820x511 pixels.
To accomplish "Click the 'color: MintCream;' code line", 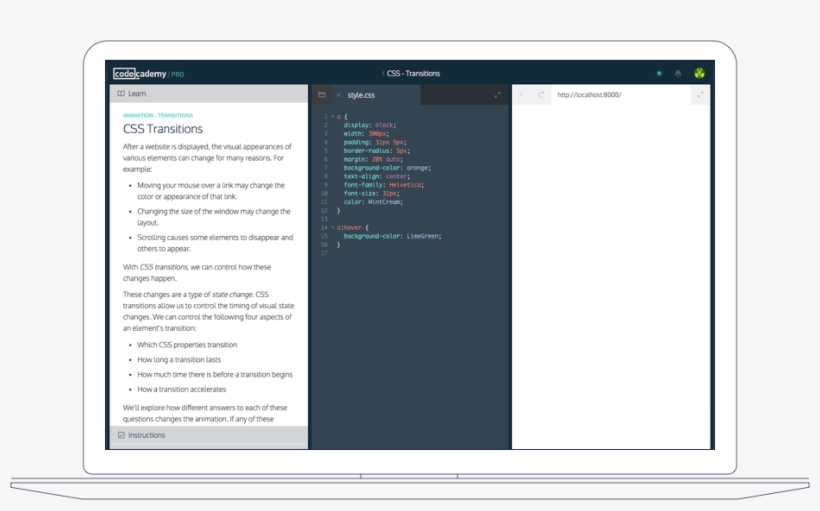I will pos(373,202).
